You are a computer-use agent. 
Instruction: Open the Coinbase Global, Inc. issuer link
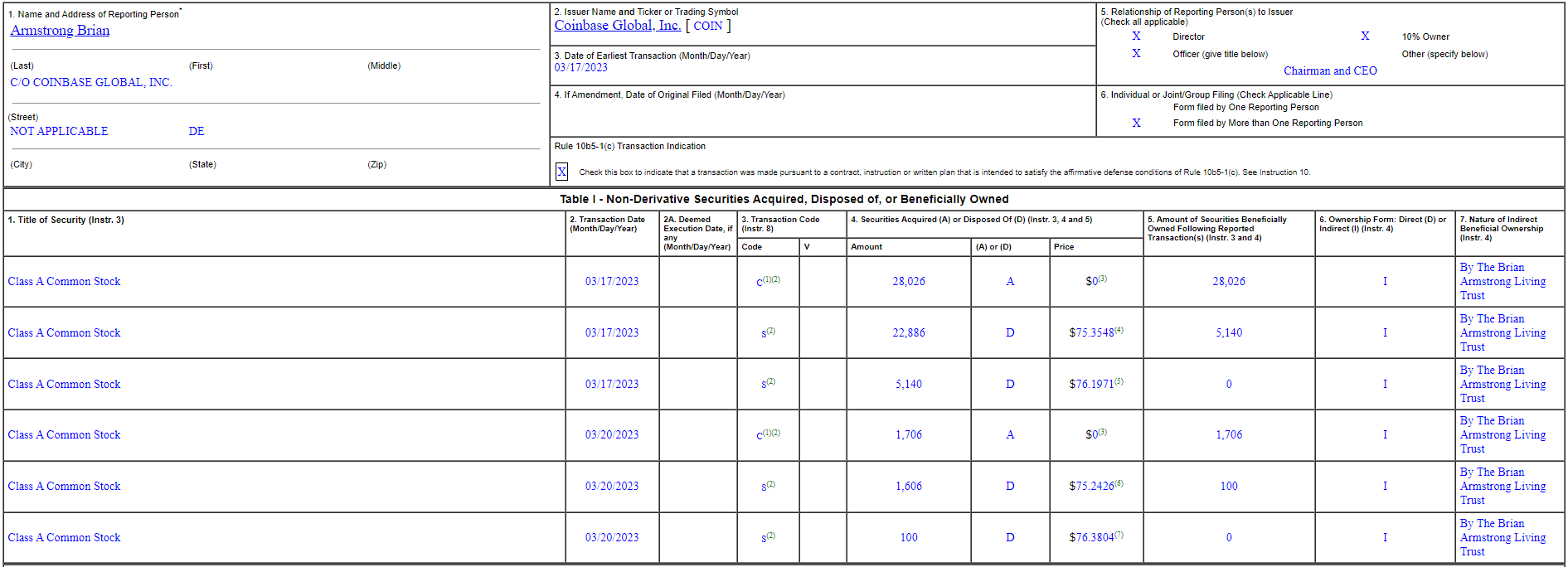click(618, 26)
